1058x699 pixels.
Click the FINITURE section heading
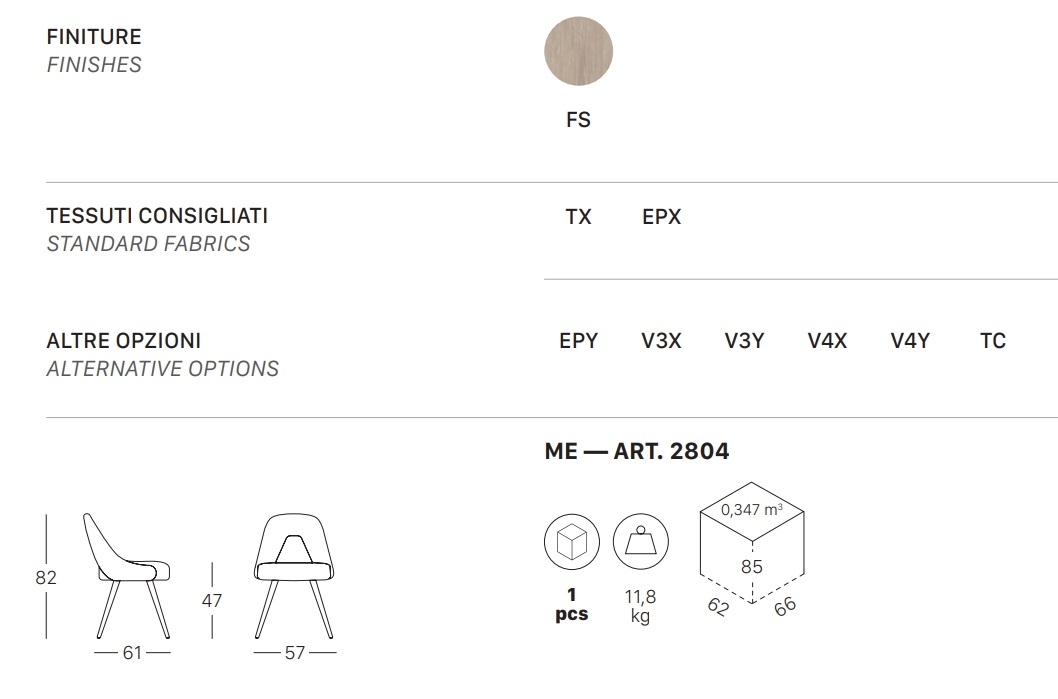click(x=94, y=37)
